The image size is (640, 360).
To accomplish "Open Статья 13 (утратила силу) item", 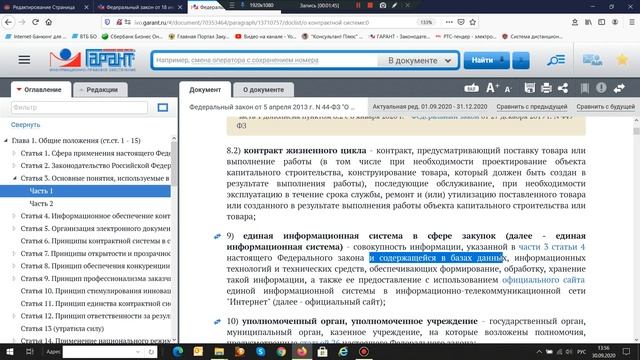I will coord(62,328).
